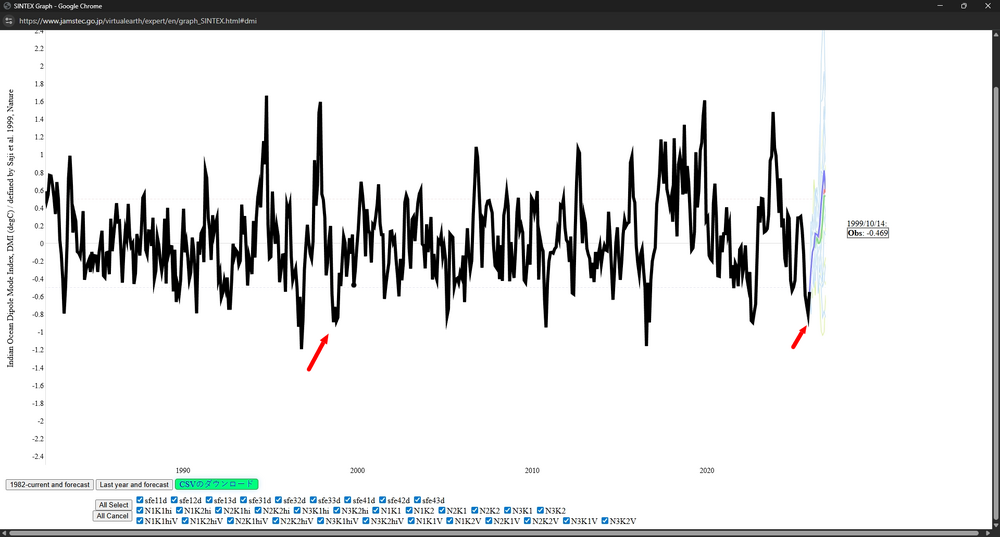
Task: Minimize the Chrome window
Action: tap(936, 6)
